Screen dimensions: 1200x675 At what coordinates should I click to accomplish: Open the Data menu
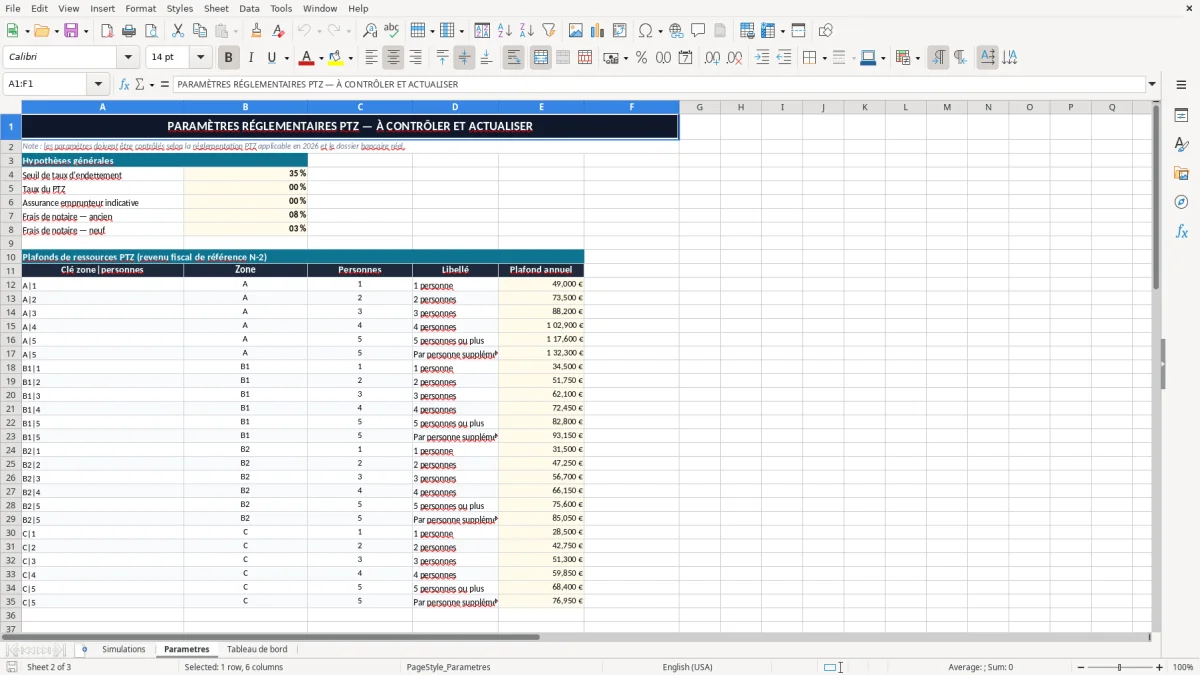point(249,8)
